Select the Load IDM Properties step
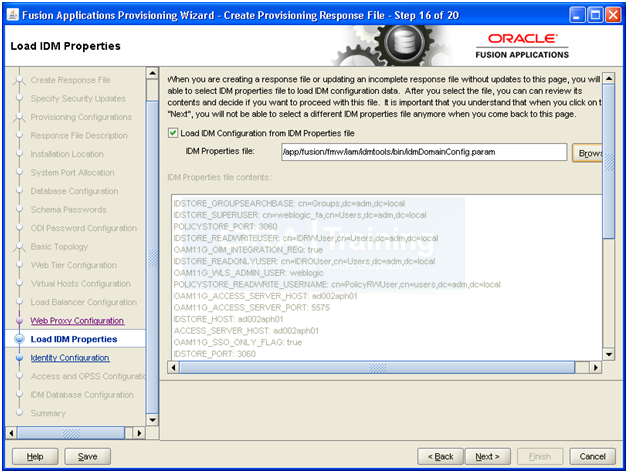 (74, 339)
